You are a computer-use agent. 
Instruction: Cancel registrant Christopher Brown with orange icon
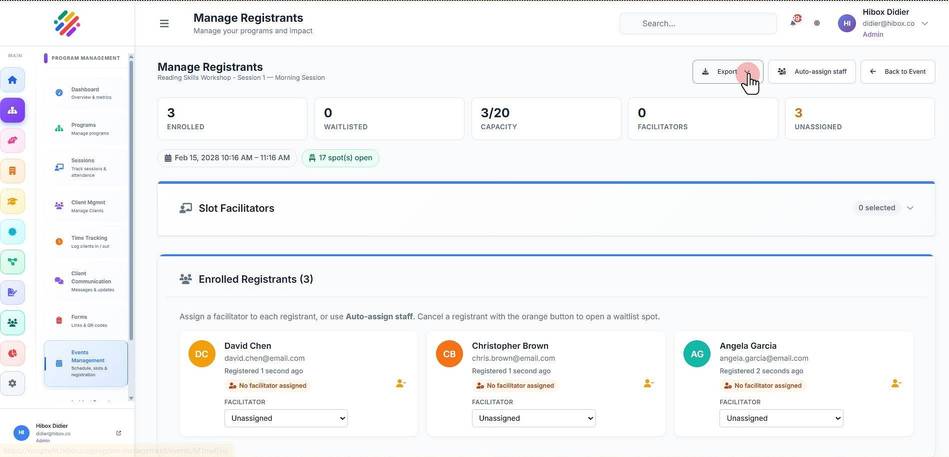tap(648, 383)
